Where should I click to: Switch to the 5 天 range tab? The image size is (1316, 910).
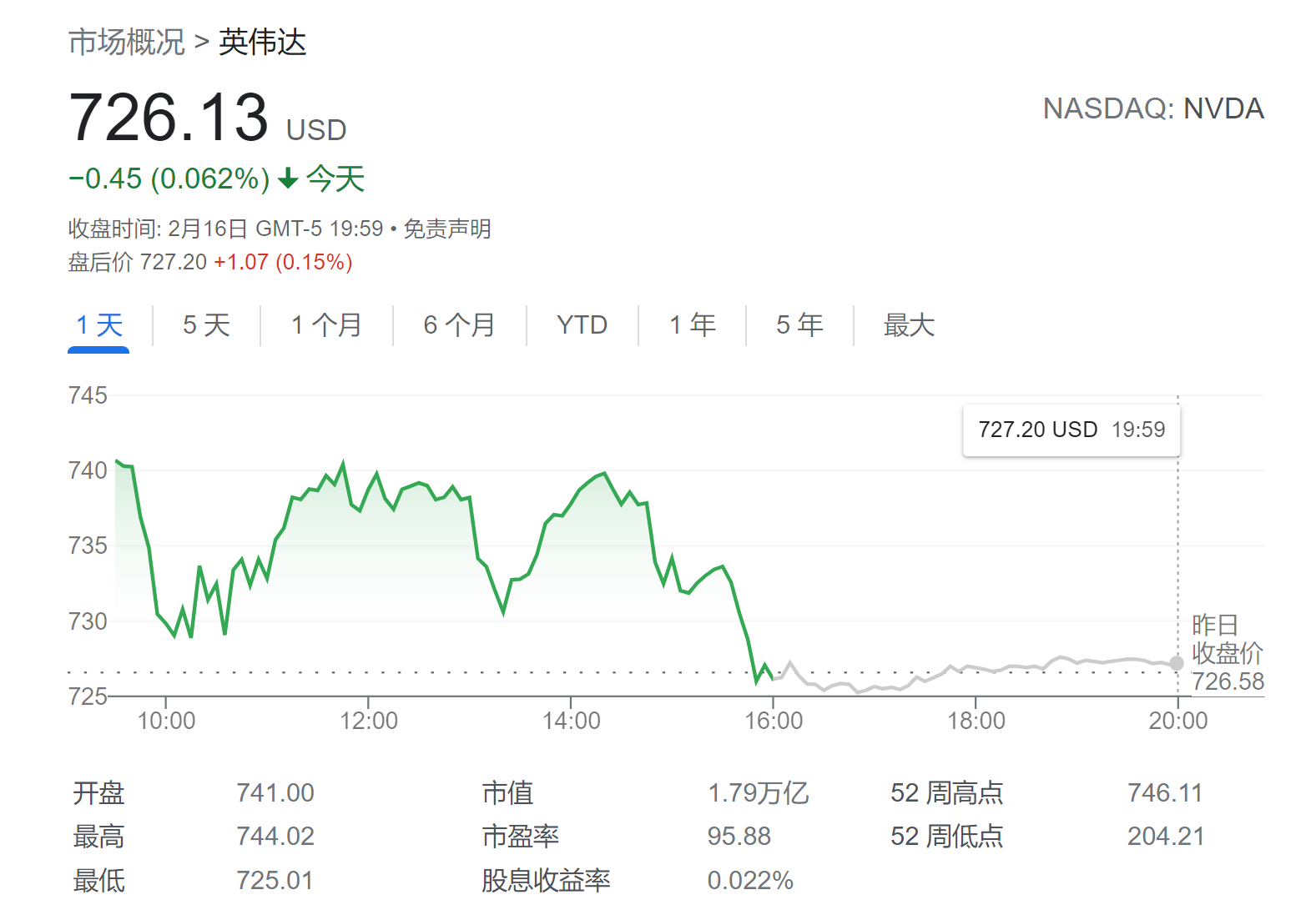click(x=206, y=325)
